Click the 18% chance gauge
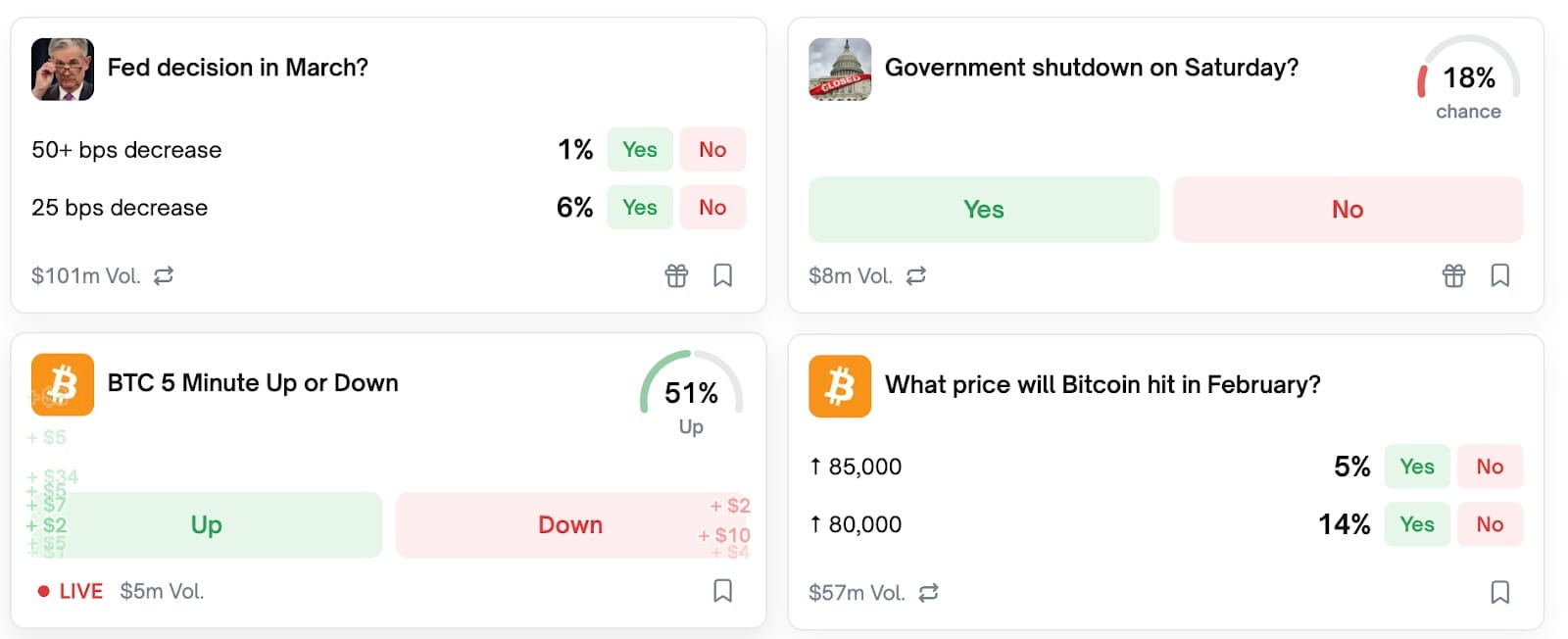 coord(1468,80)
